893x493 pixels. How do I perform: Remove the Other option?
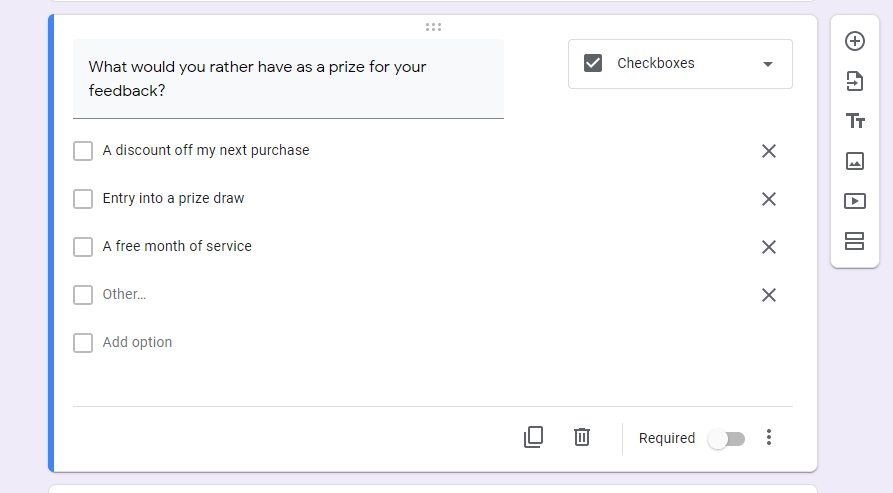point(769,295)
